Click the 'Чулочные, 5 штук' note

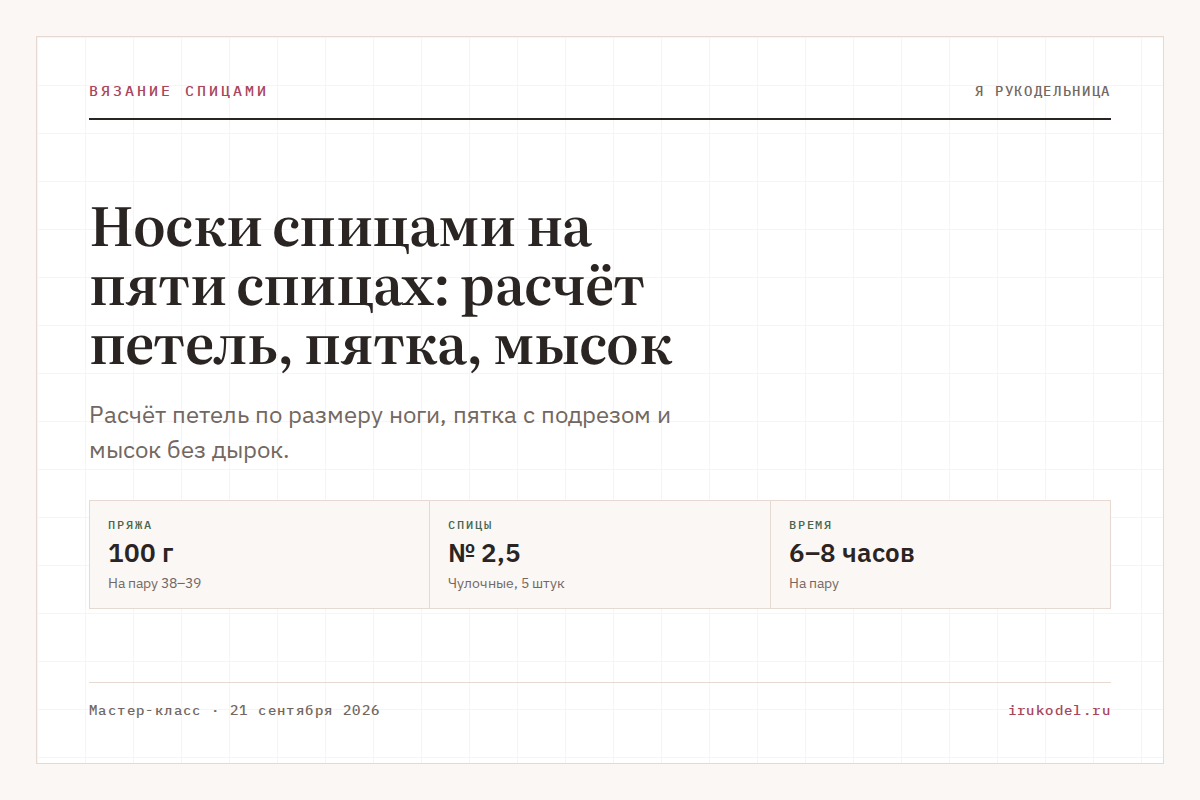point(506,583)
